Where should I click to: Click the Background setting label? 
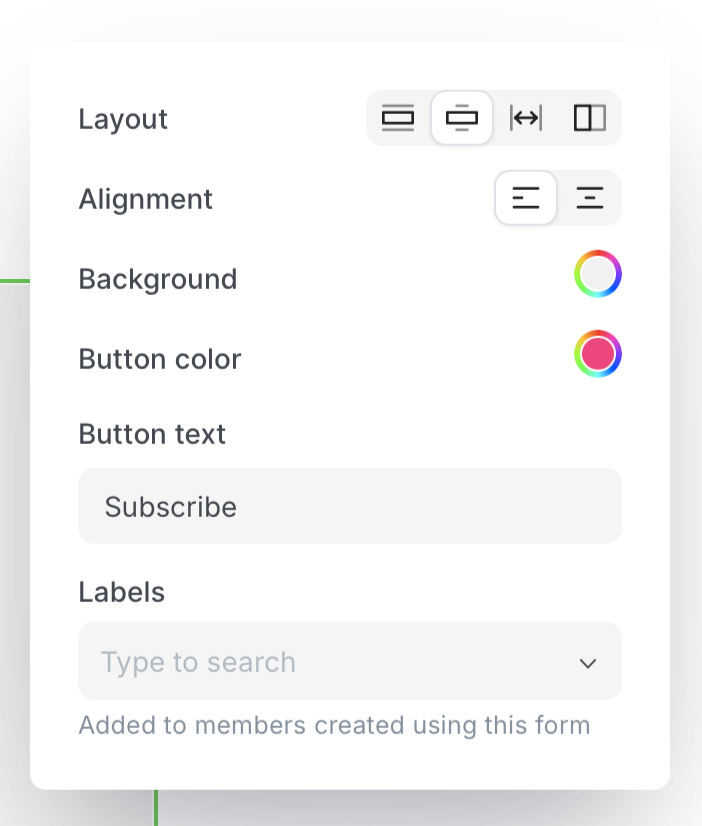click(x=158, y=279)
